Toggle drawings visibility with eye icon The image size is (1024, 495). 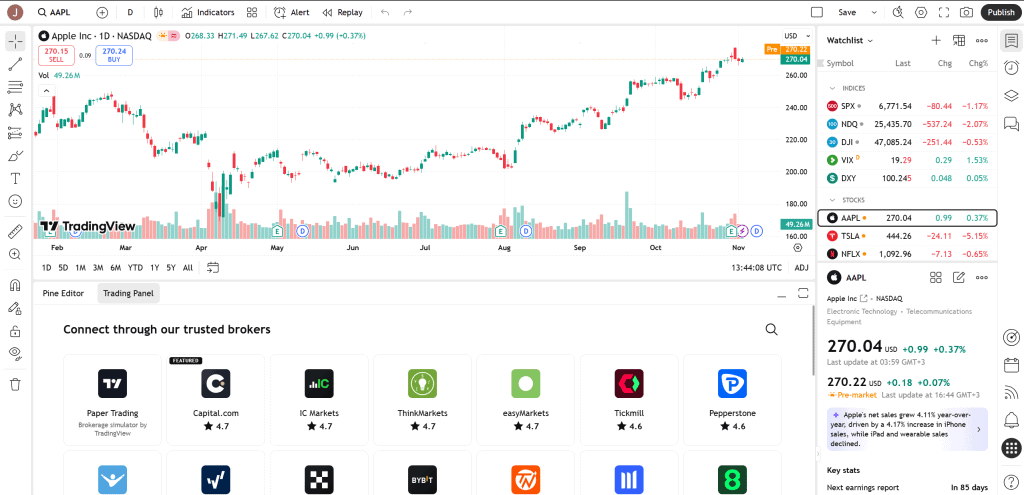pos(15,353)
